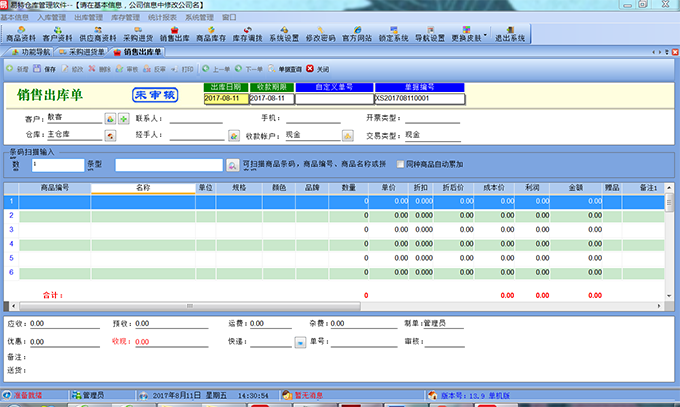Click 保存 to save the order
The height and width of the screenshot is (407, 680).
click(45, 69)
